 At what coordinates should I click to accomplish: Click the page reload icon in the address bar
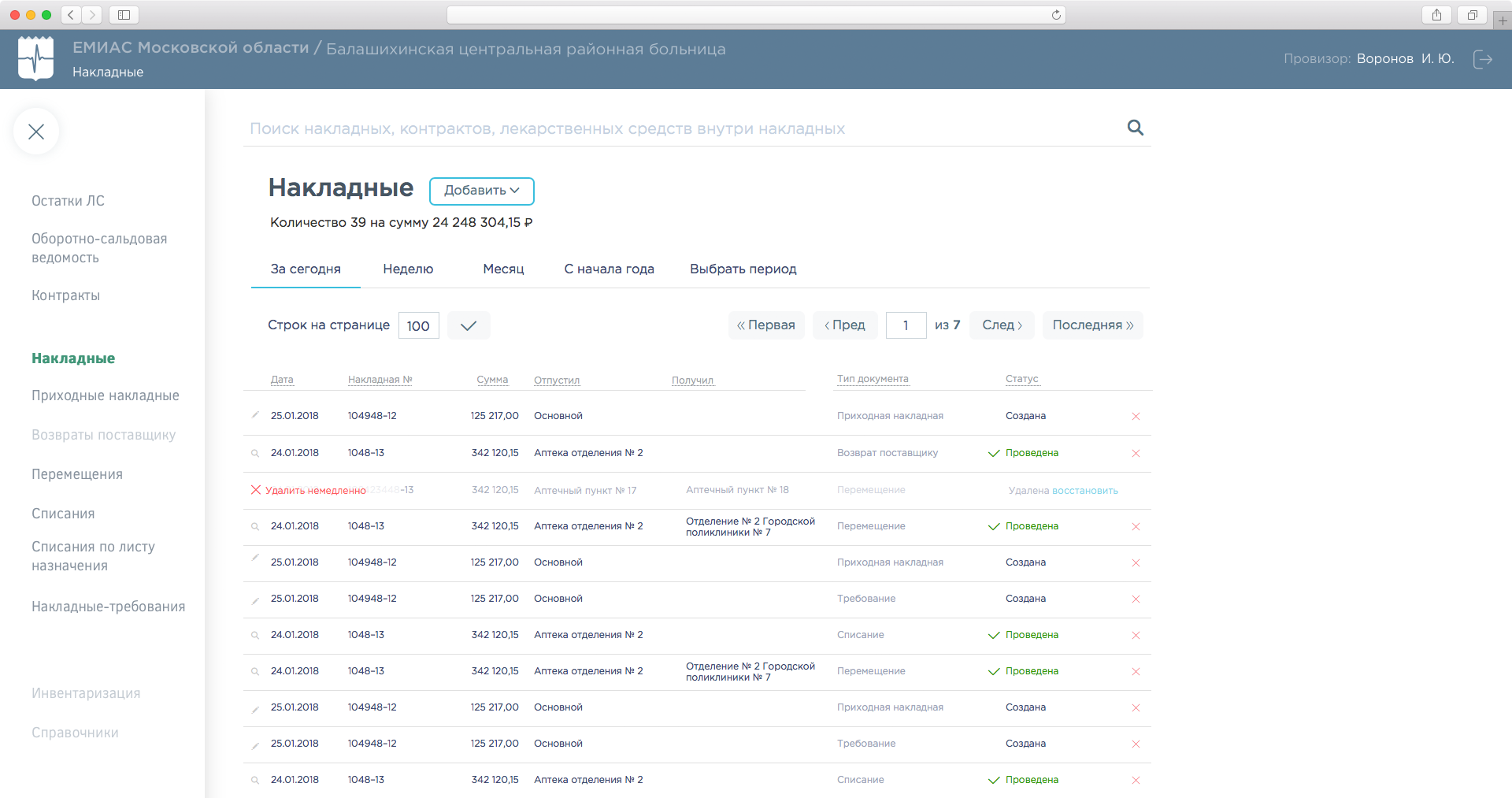point(1056,14)
